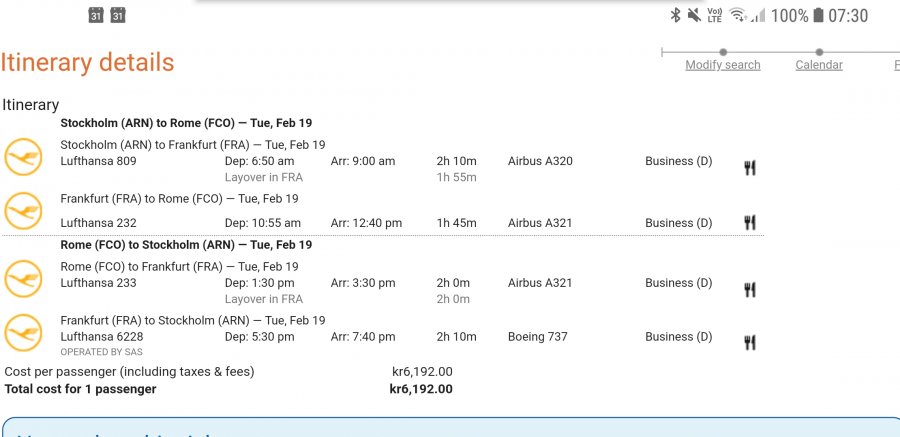Tap the Bluetooth icon in status bar

675,15
